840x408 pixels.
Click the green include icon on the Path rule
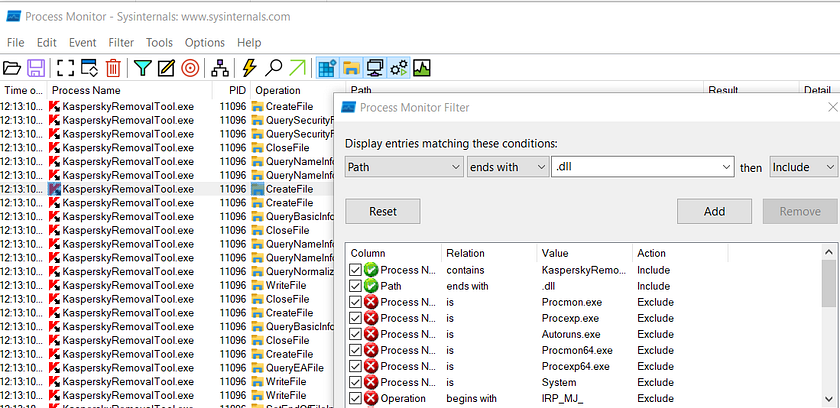tap(371, 286)
